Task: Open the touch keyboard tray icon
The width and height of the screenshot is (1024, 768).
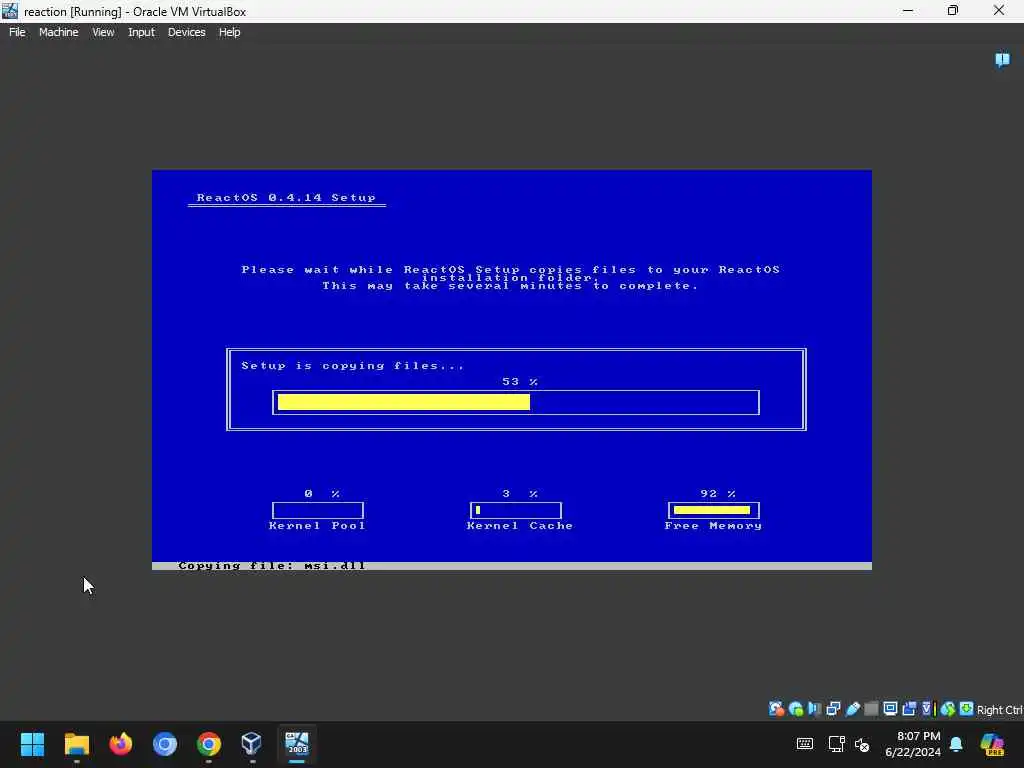Action: tap(805, 744)
